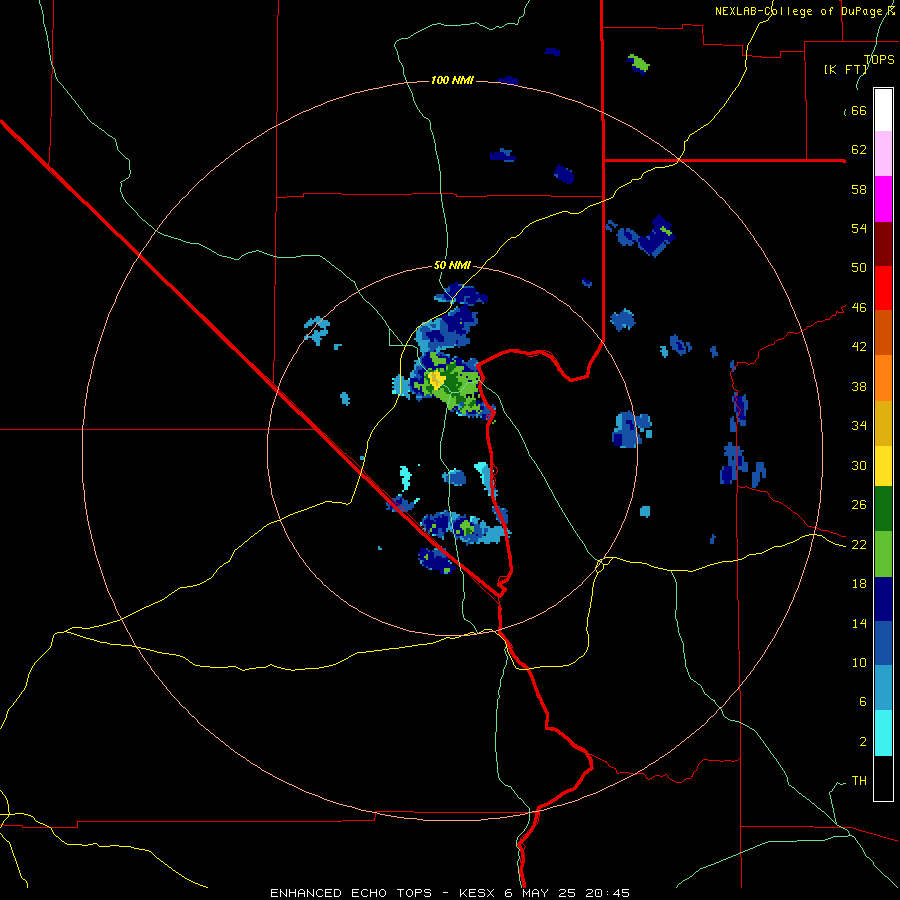Click the light green 22 kft swatch
The width and height of the screenshot is (900, 900).
coord(883,554)
